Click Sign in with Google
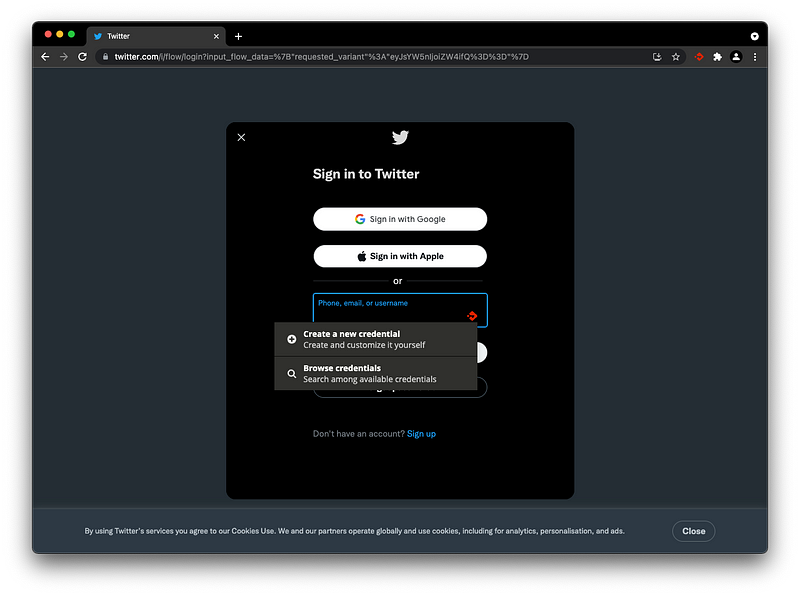 coord(400,219)
